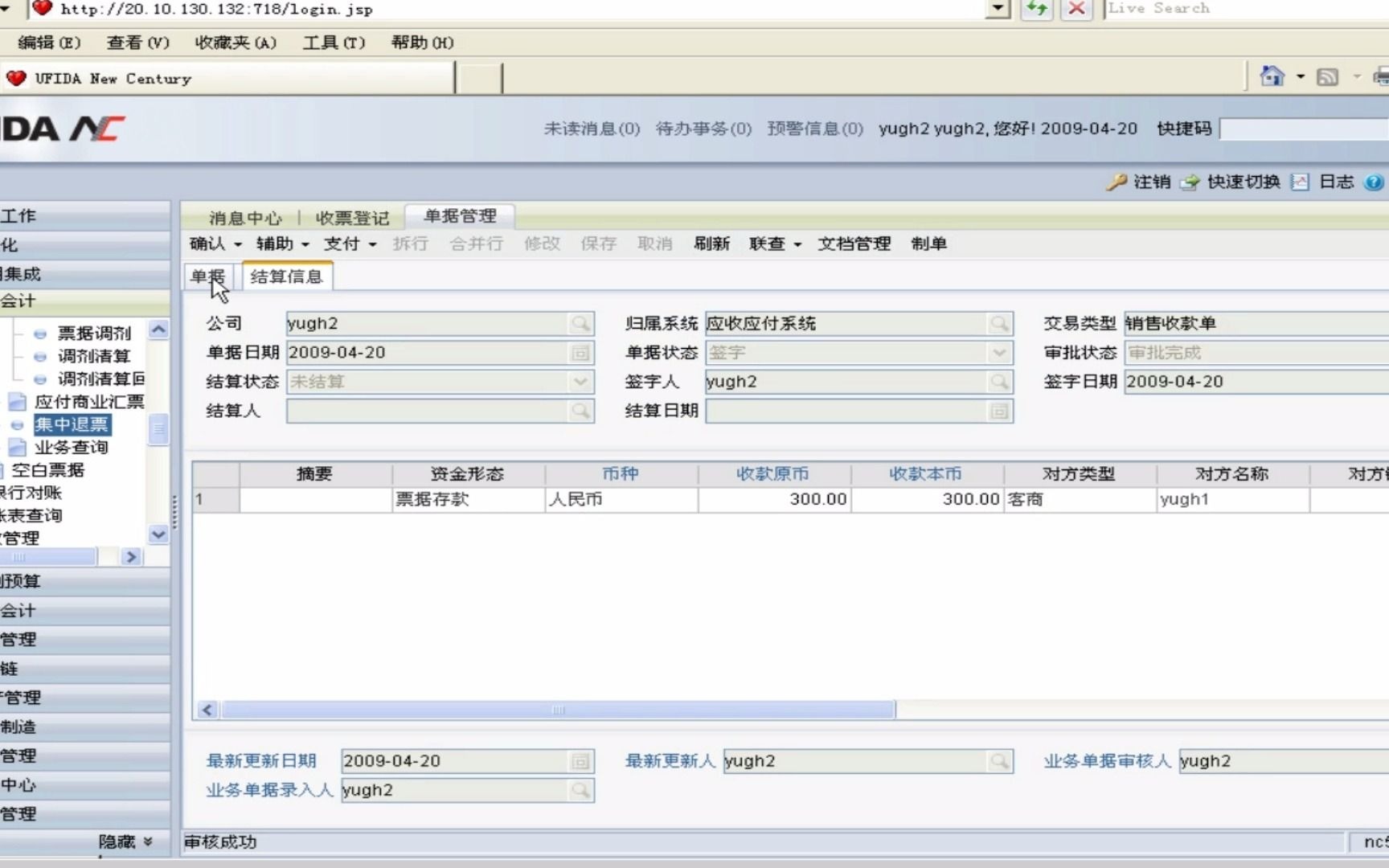Select table row number 1

(x=215, y=499)
